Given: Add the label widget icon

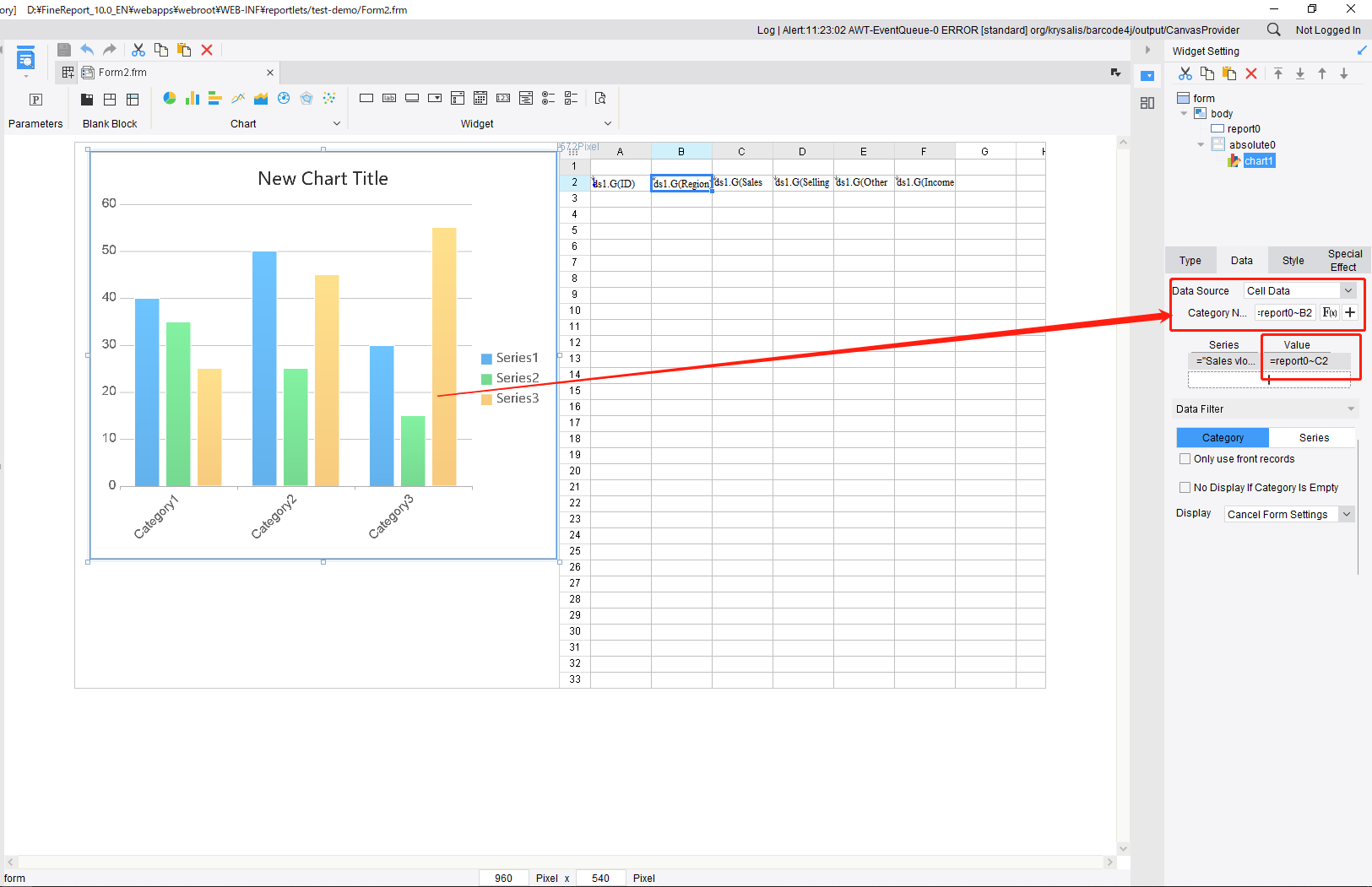Looking at the screenshot, I should pyautogui.click(x=389, y=99).
